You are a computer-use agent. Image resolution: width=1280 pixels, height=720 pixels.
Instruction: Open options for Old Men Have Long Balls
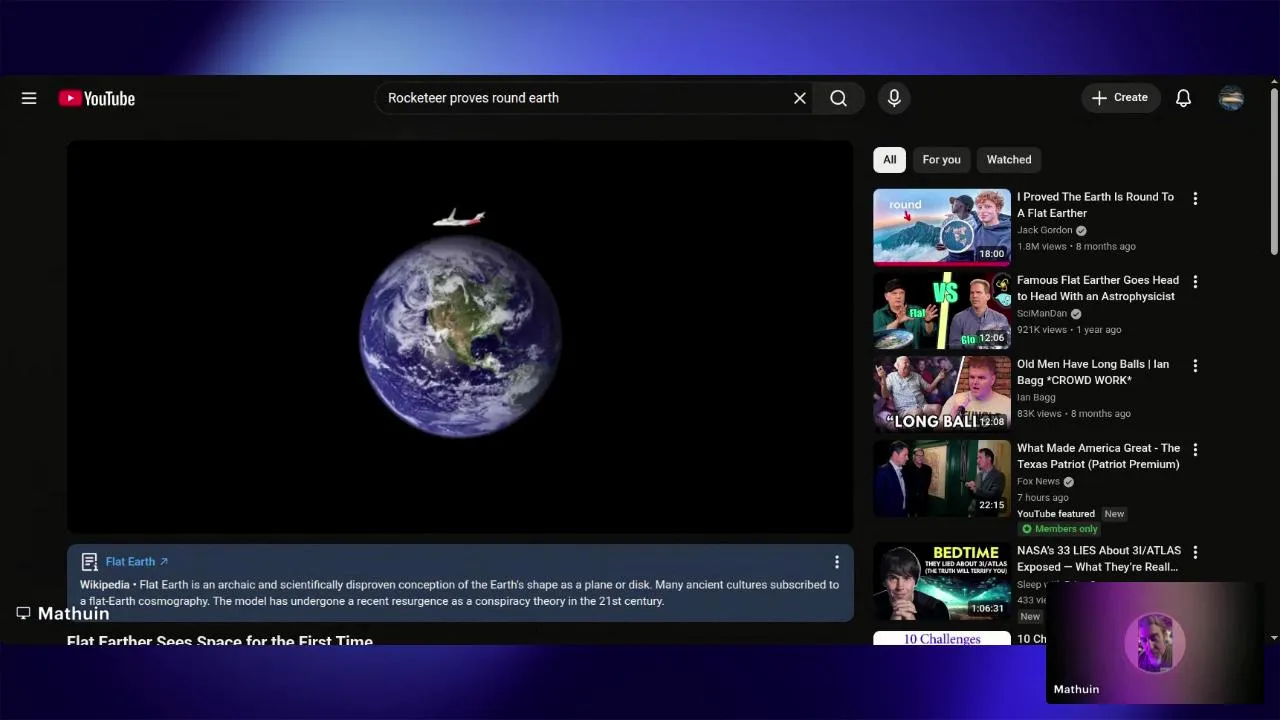point(1195,366)
